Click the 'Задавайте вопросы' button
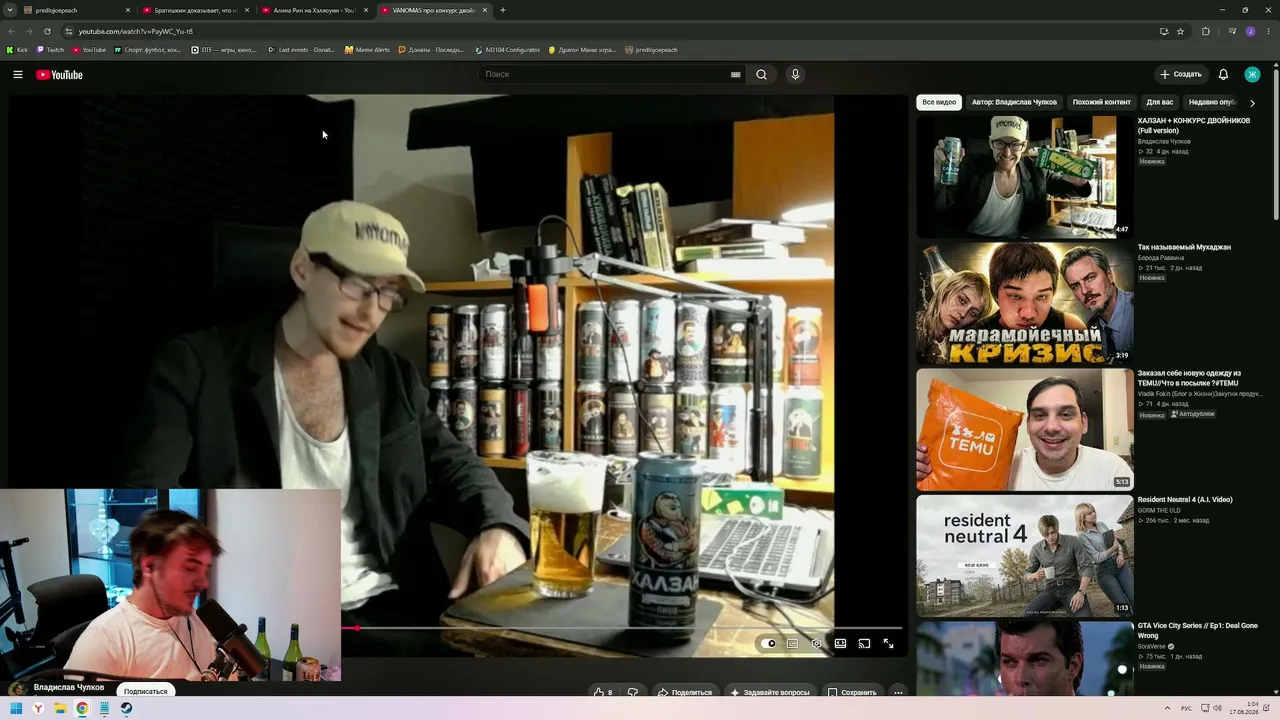 pyautogui.click(x=769, y=692)
